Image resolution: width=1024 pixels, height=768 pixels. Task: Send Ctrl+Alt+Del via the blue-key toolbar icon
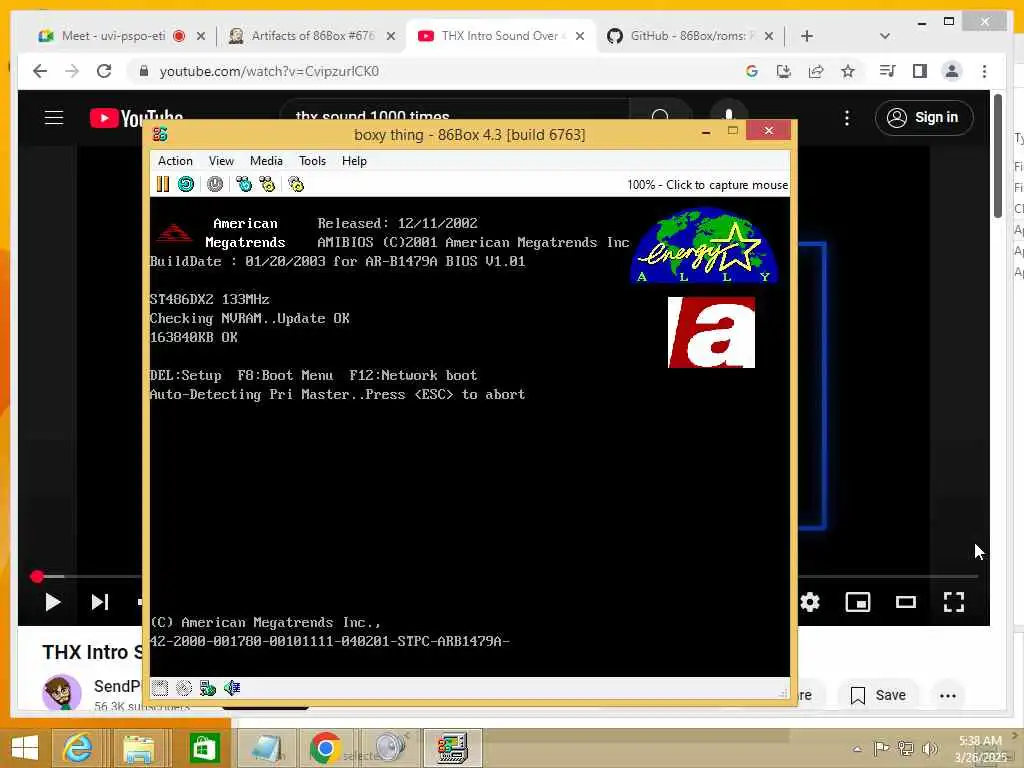tap(244, 184)
